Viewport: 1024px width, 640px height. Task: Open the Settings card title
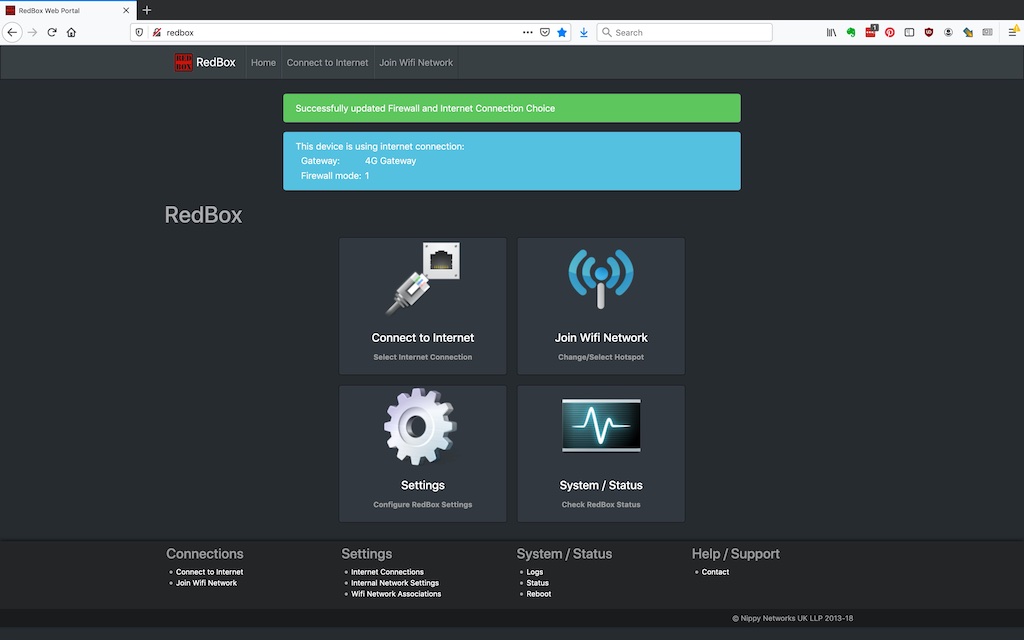pyautogui.click(x=423, y=485)
